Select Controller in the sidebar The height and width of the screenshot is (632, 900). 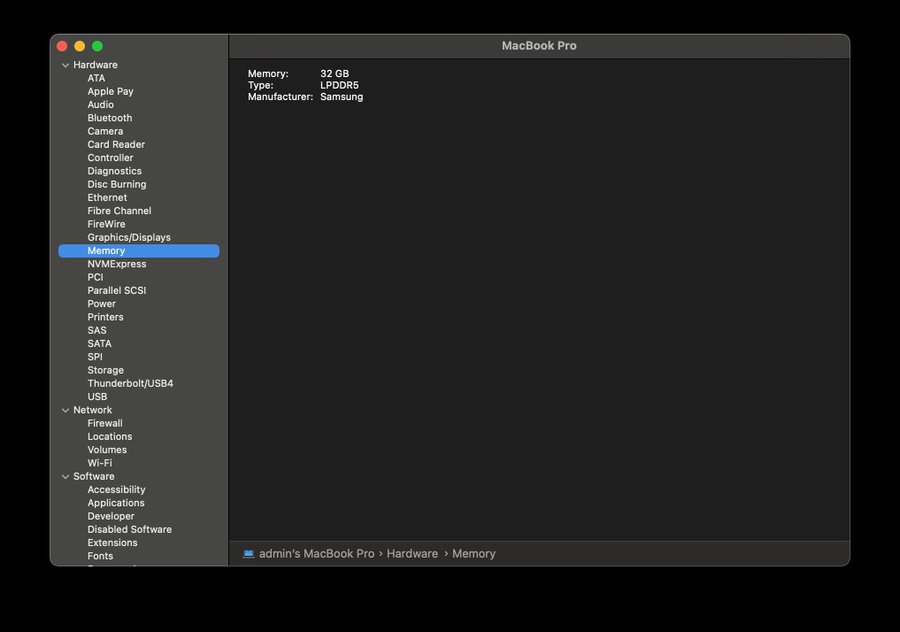tap(110, 157)
